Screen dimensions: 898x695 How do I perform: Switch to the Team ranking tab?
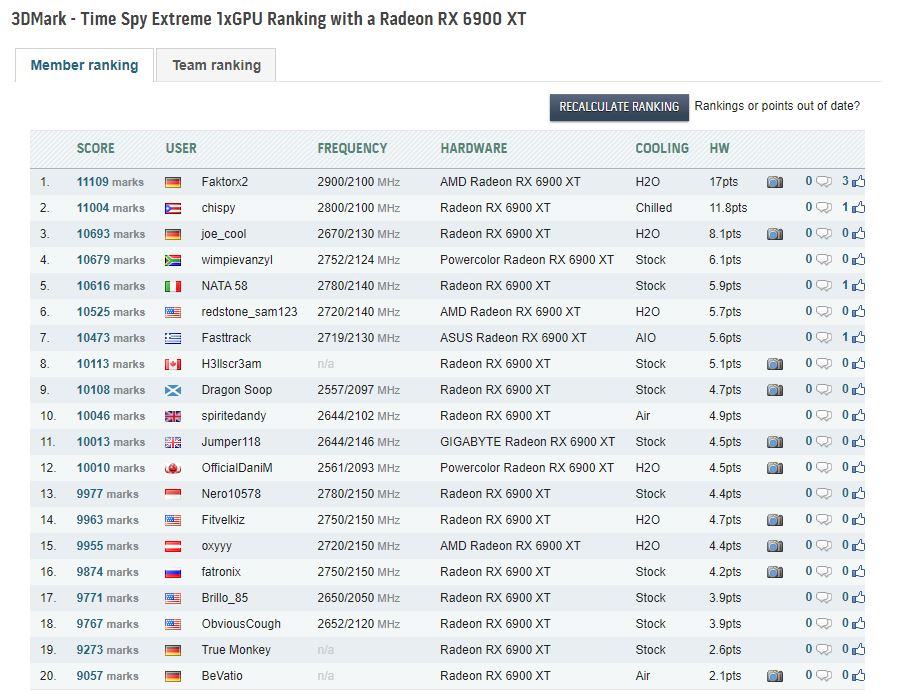coord(216,65)
